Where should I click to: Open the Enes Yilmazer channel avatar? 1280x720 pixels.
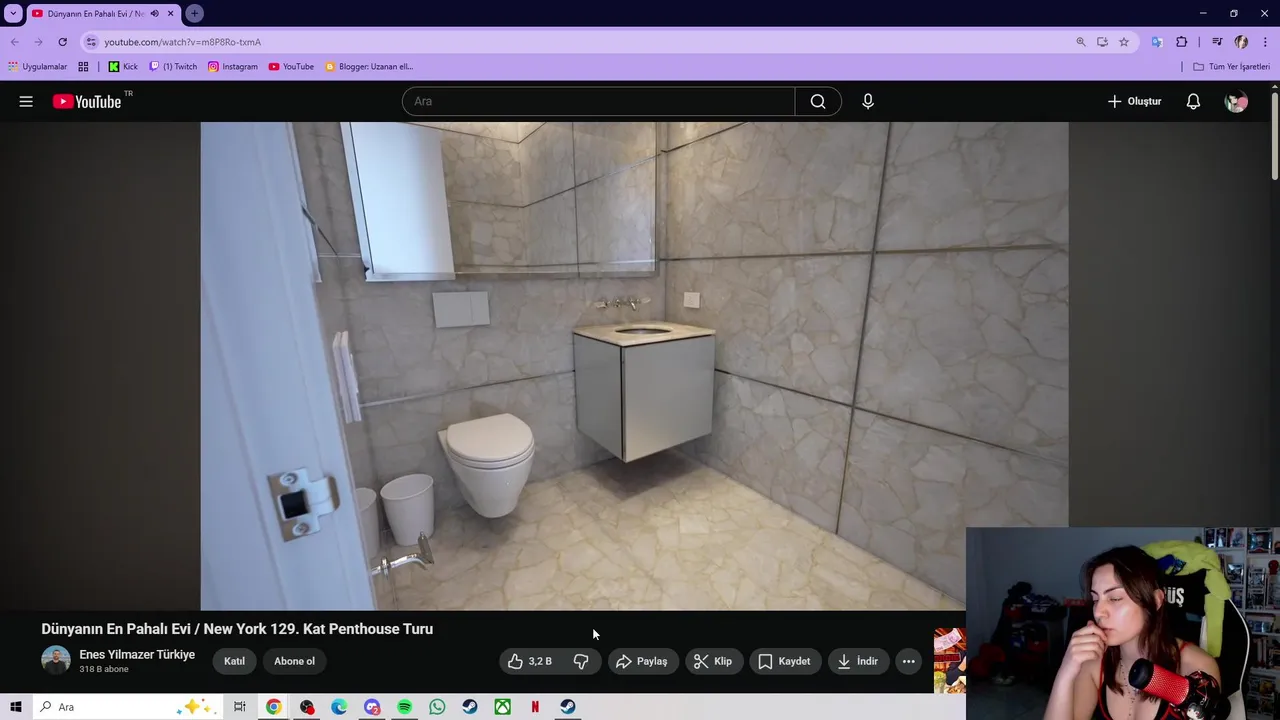(x=56, y=660)
